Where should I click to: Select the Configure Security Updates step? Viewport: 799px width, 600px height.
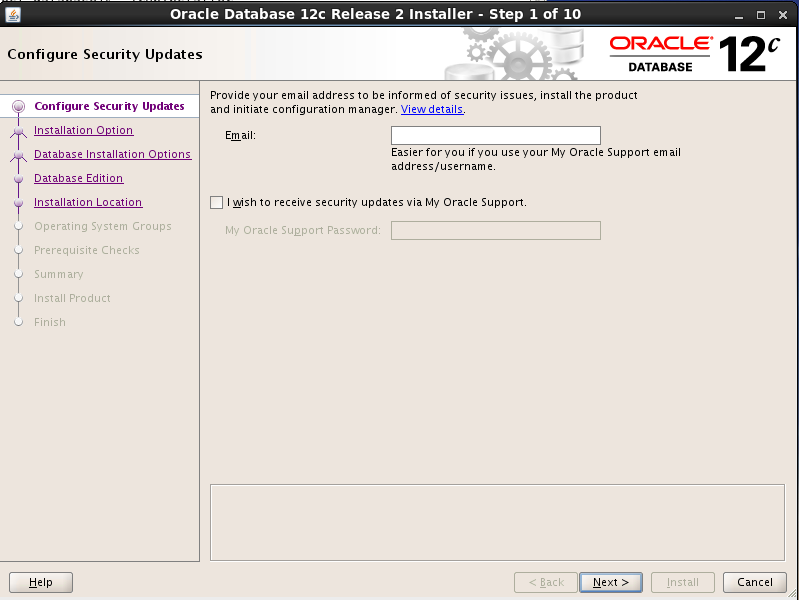tap(109, 106)
